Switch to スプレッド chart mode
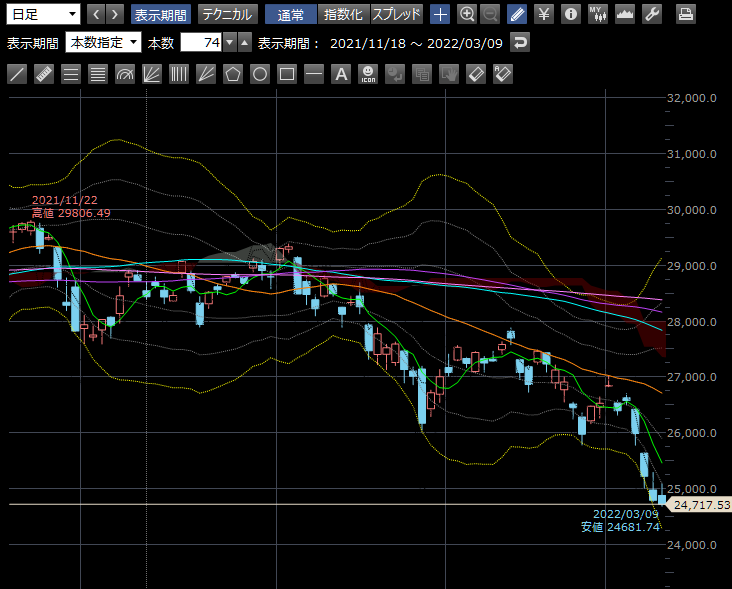 point(397,14)
